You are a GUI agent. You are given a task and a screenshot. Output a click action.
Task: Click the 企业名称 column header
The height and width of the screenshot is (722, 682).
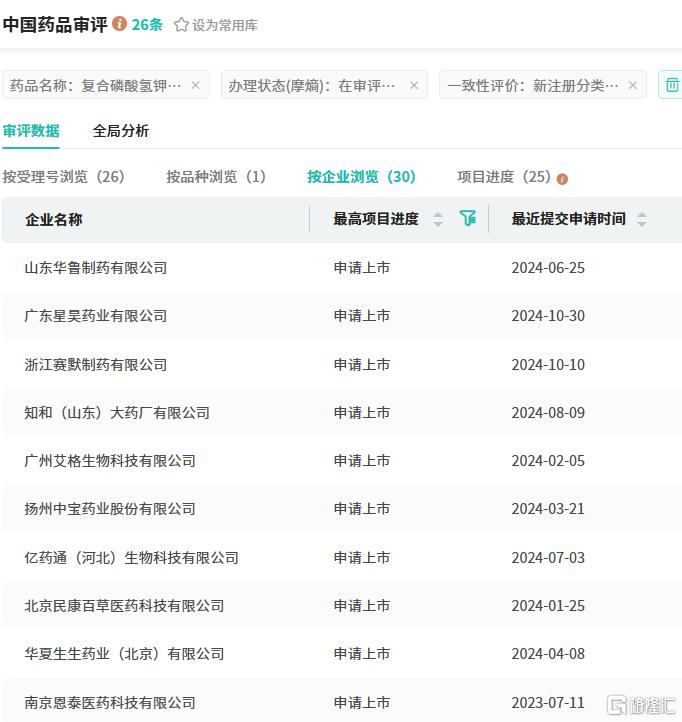click(54, 220)
